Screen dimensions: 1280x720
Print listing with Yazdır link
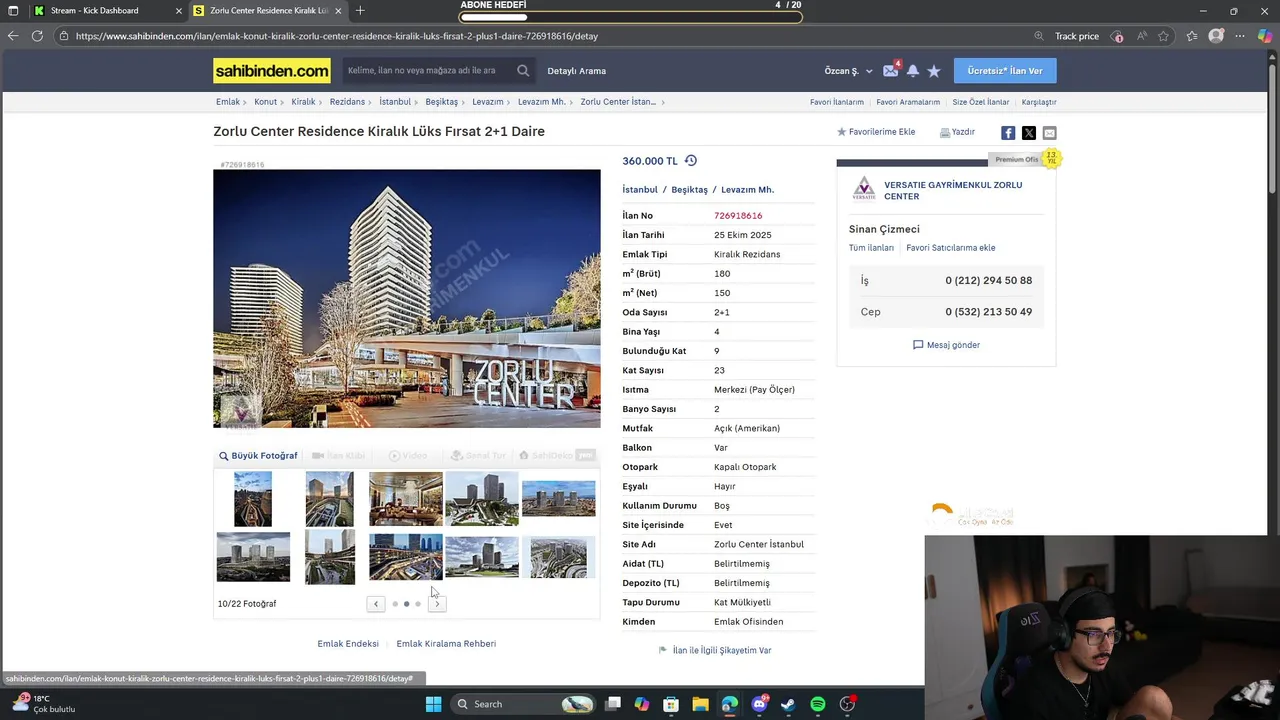click(x=957, y=132)
